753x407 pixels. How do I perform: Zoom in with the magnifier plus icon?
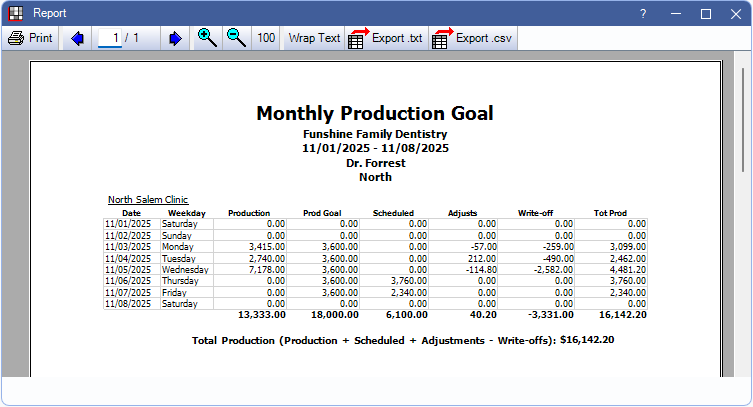tap(207, 38)
